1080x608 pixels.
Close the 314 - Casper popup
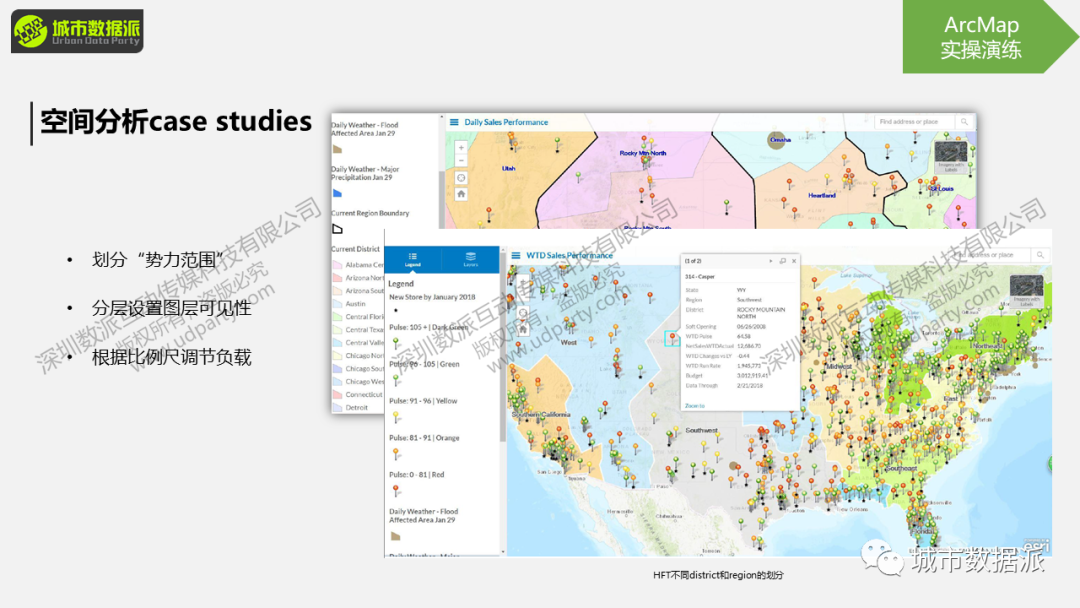794,261
